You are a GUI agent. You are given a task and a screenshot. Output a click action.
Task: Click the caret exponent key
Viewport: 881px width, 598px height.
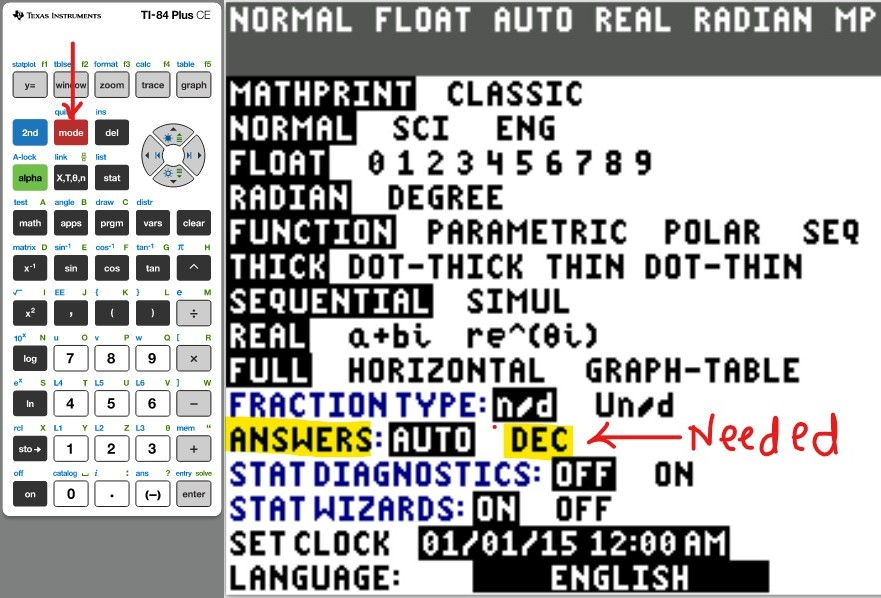pyautogui.click(x=194, y=268)
